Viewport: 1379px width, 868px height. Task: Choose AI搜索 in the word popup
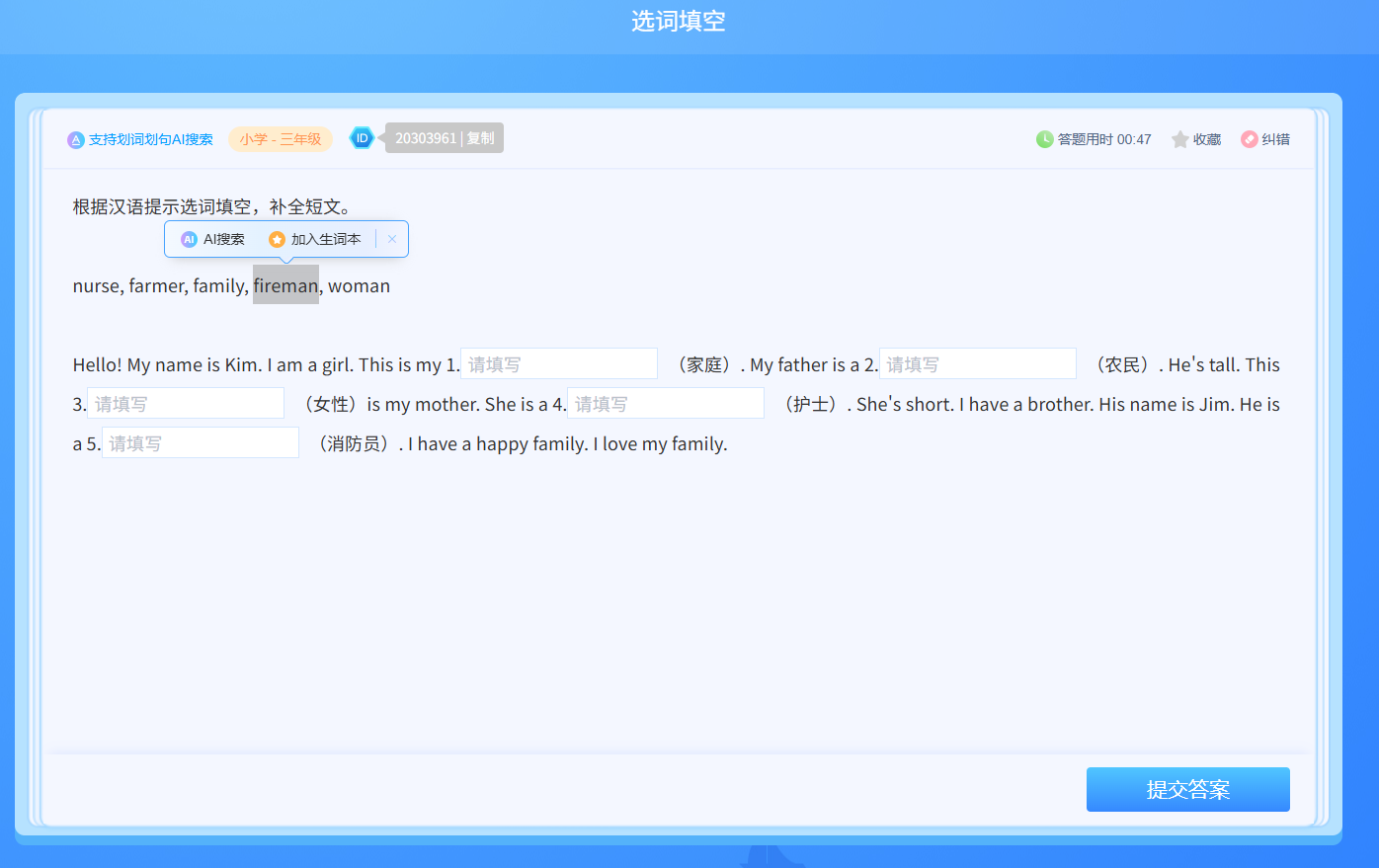[213, 239]
